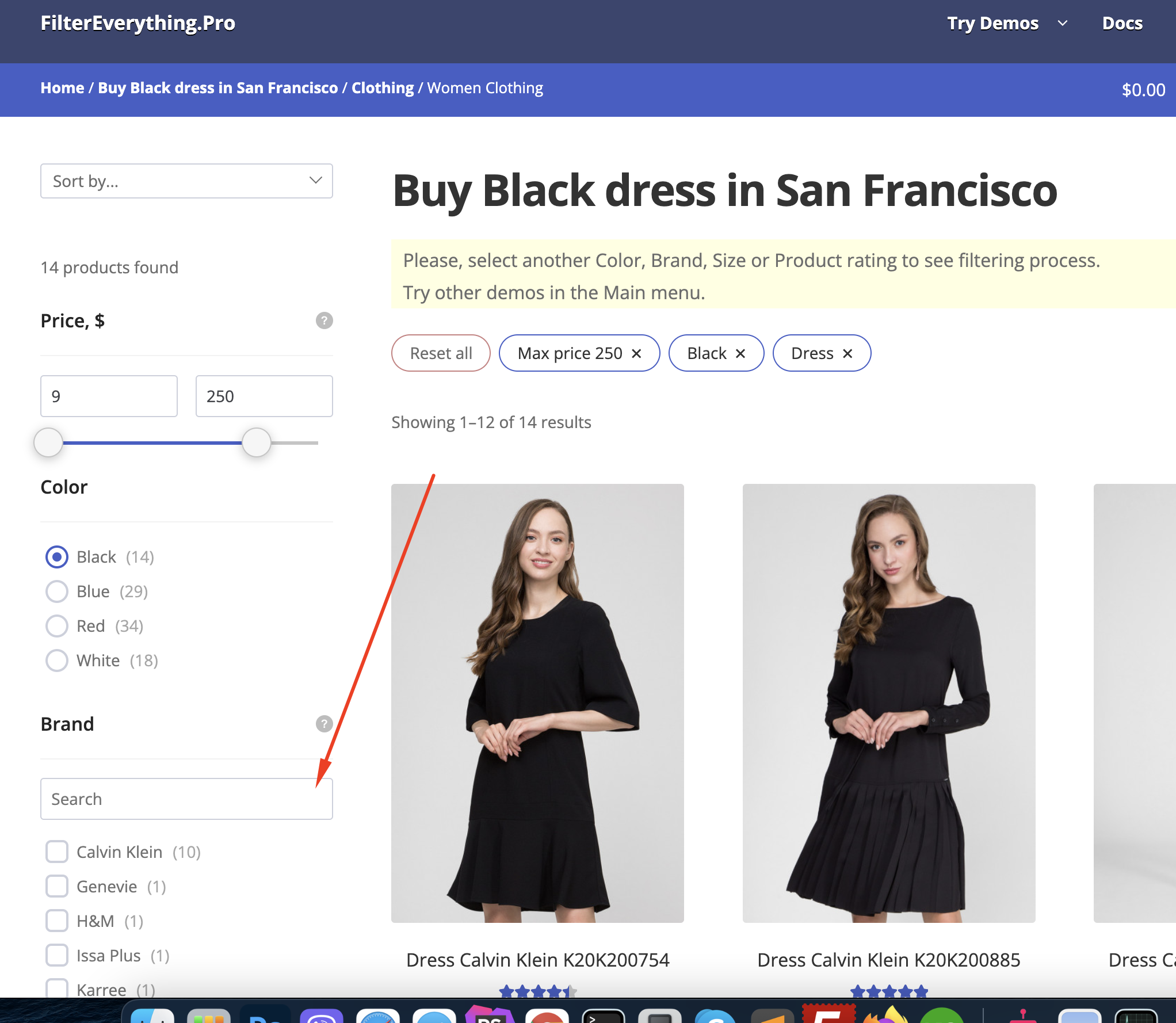Open FileZilla from the dock
This screenshot has width=1176, height=1023.
coord(828,1014)
